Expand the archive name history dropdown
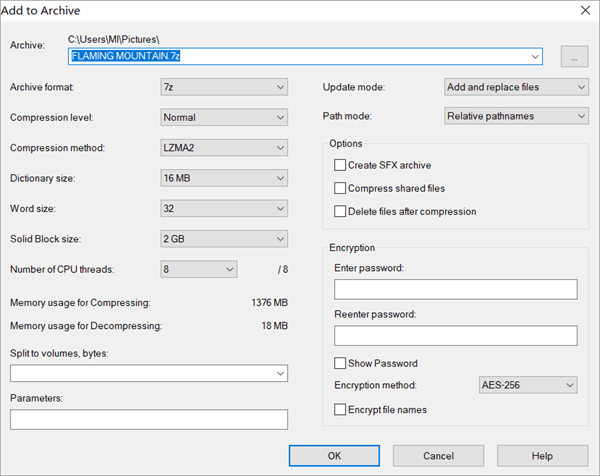Viewport: 600px width, 476px height. [535, 57]
